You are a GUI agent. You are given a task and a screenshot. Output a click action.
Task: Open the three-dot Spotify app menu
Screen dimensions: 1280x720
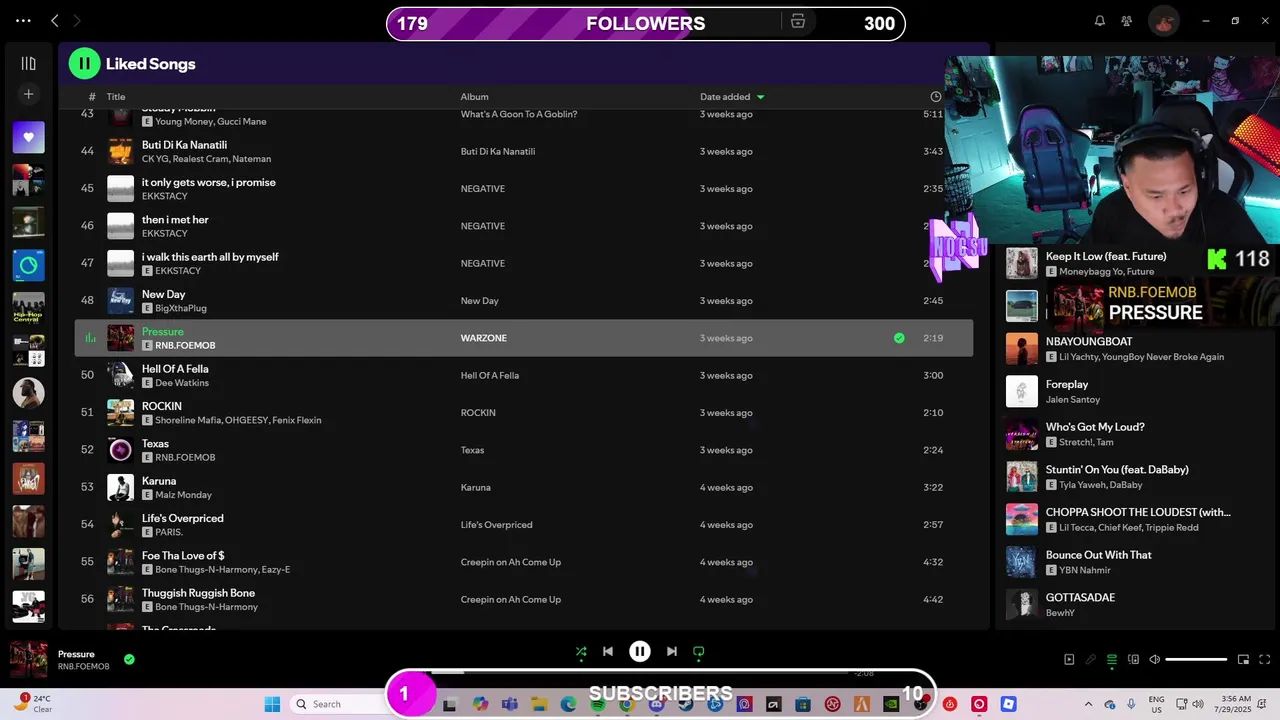tap(23, 20)
